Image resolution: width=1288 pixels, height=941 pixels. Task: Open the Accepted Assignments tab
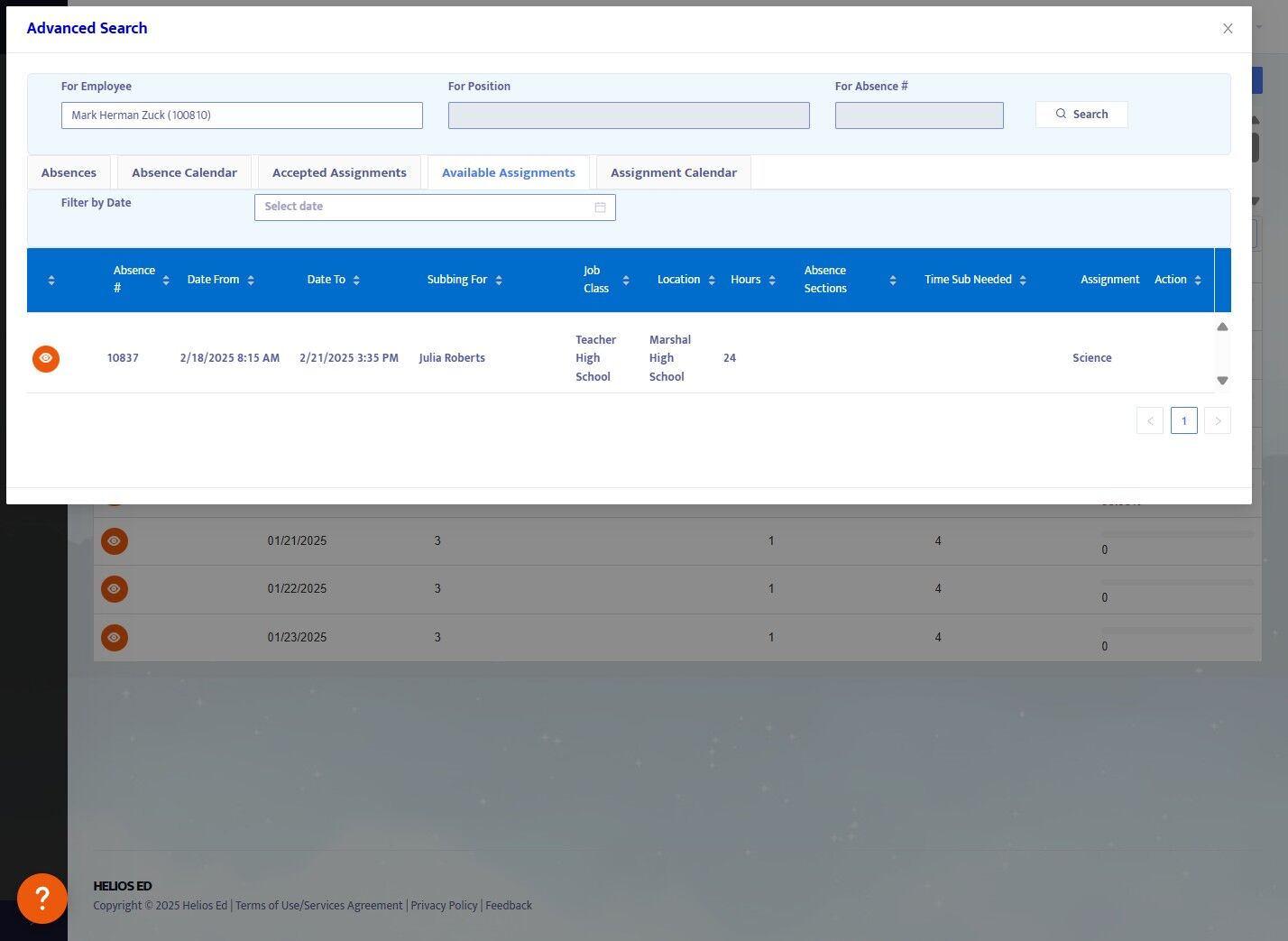coord(339,173)
